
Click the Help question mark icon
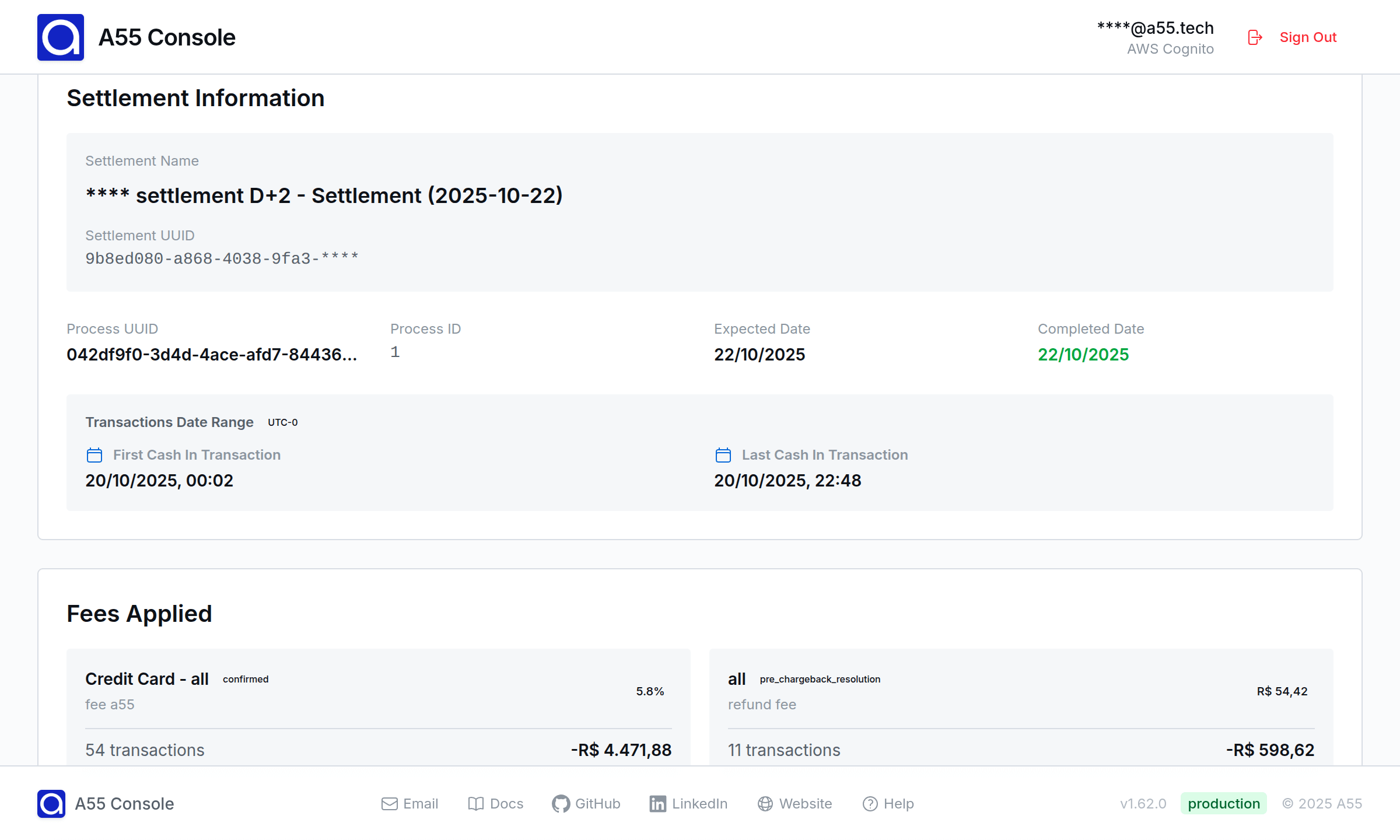(870, 804)
